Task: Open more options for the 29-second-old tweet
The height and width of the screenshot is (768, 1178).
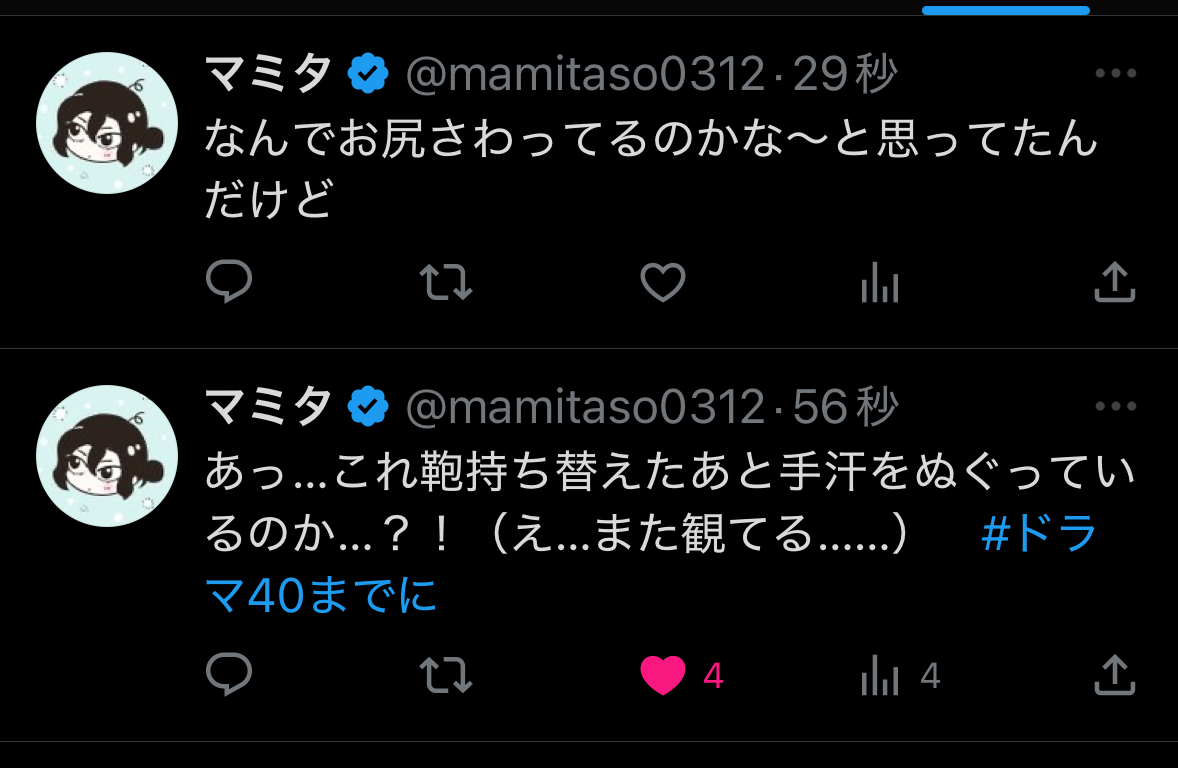Action: [x=1116, y=73]
